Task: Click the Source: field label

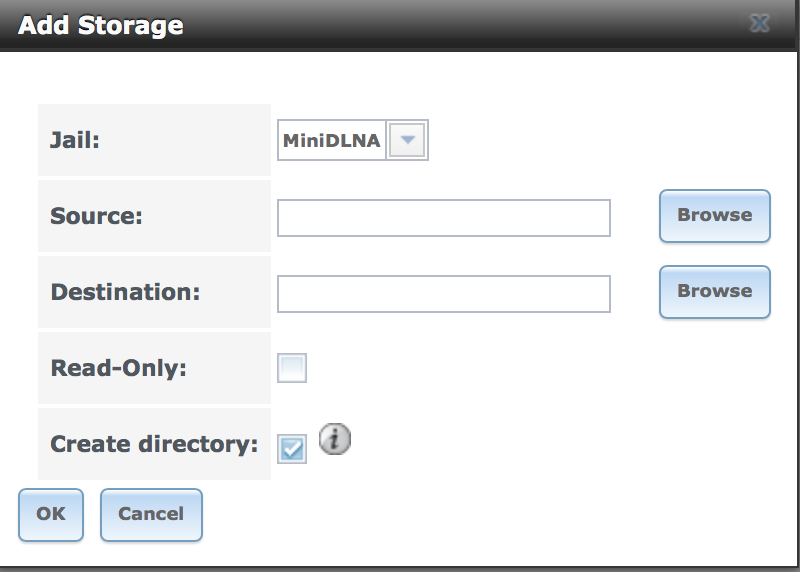Action: point(96,216)
